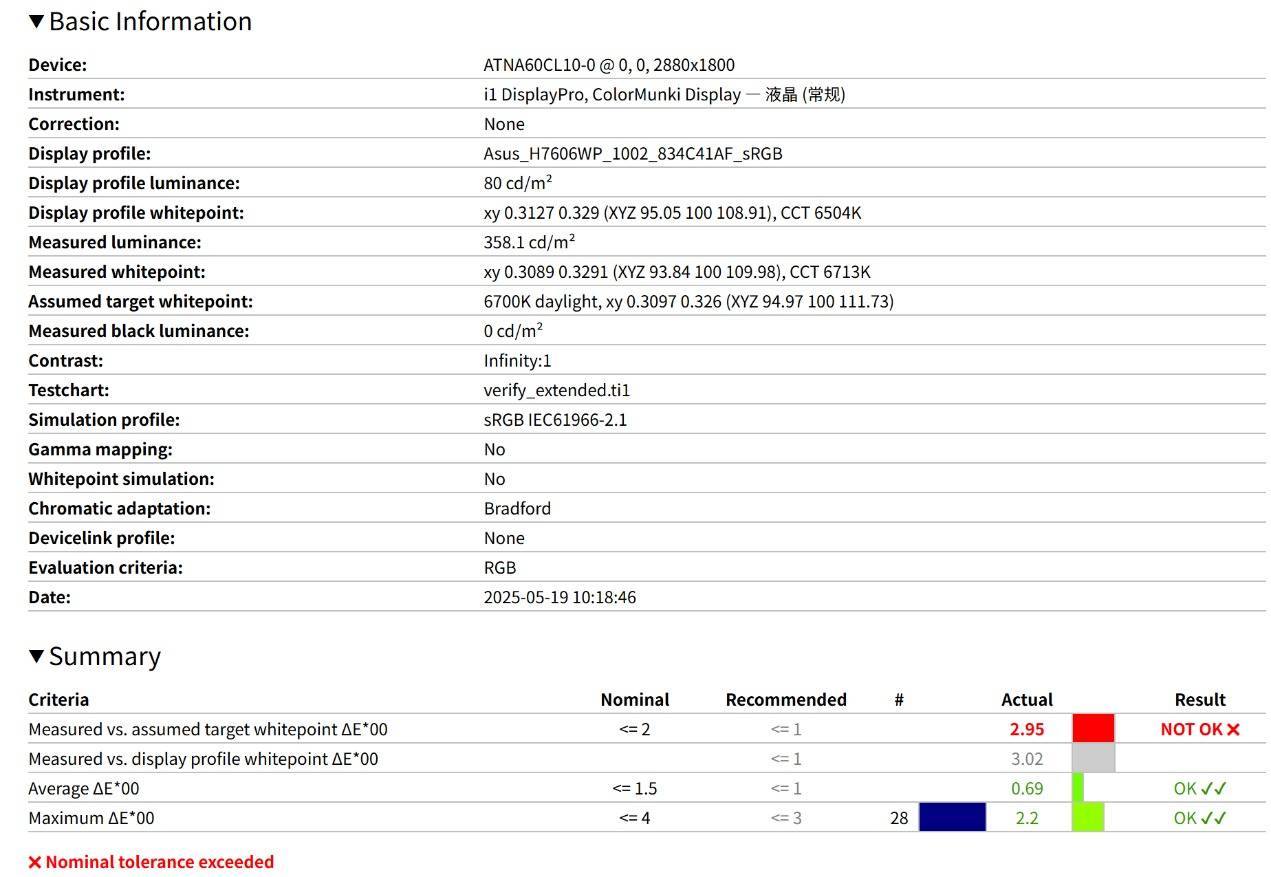1271x877 pixels.
Task: Click the red 2.95 actual value
Action: pos(1027,729)
